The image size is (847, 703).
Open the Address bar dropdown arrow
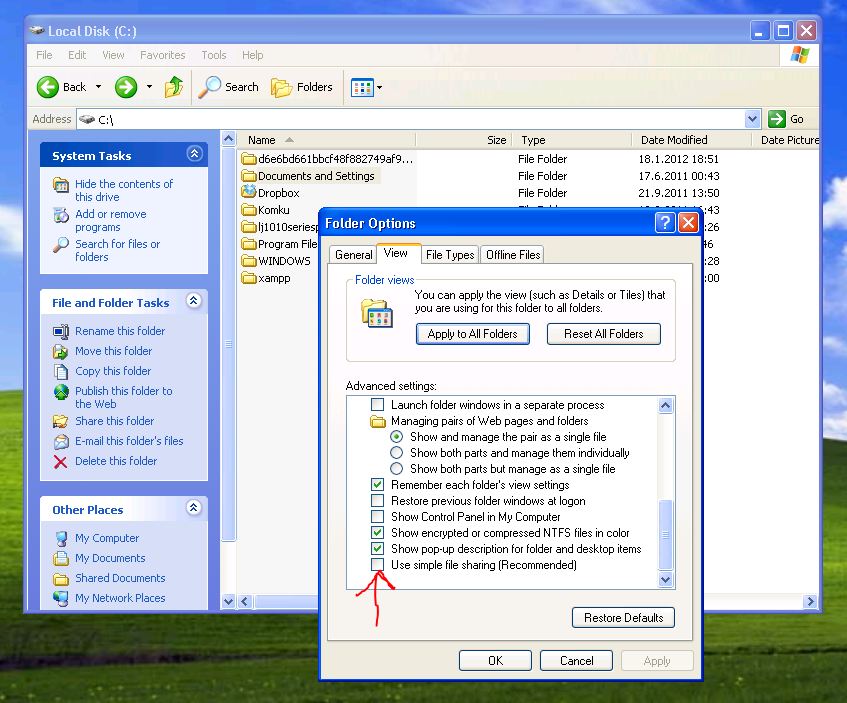tap(753, 119)
